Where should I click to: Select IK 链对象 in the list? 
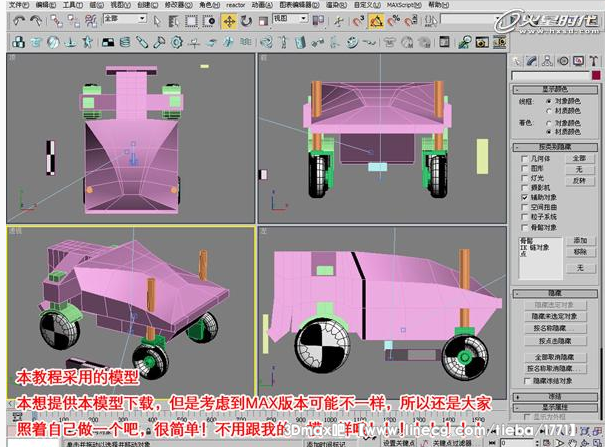pyautogui.click(x=534, y=247)
